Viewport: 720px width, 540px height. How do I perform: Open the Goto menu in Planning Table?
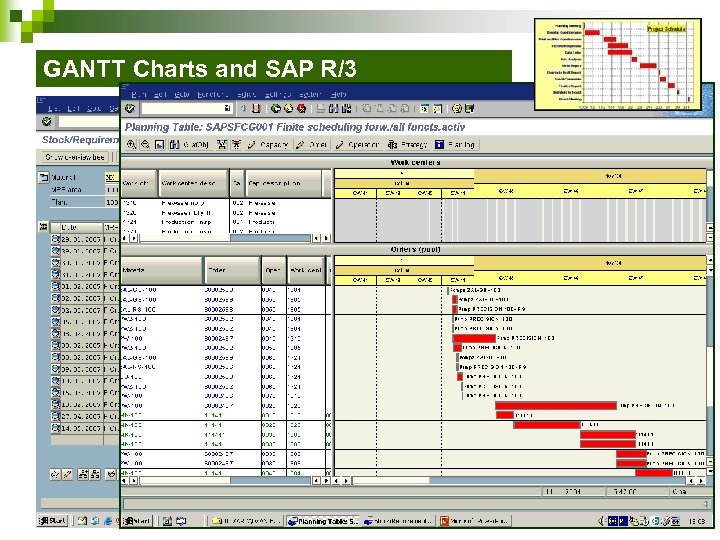coord(182,94)
